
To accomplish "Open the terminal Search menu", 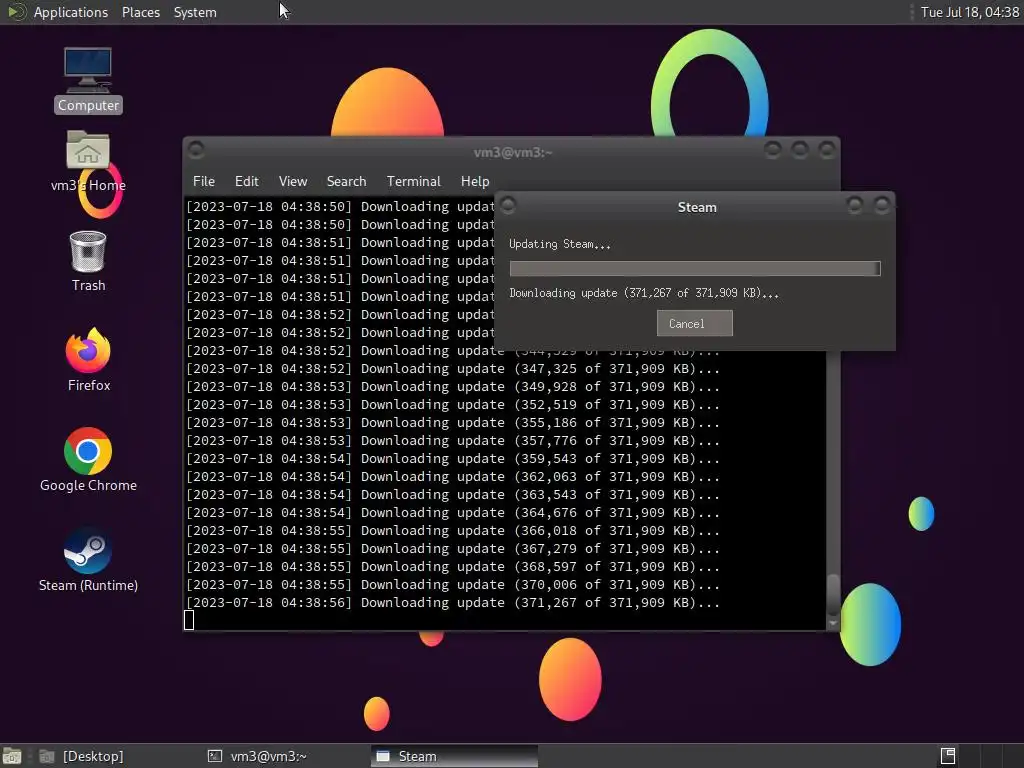I will pos(346,182).
